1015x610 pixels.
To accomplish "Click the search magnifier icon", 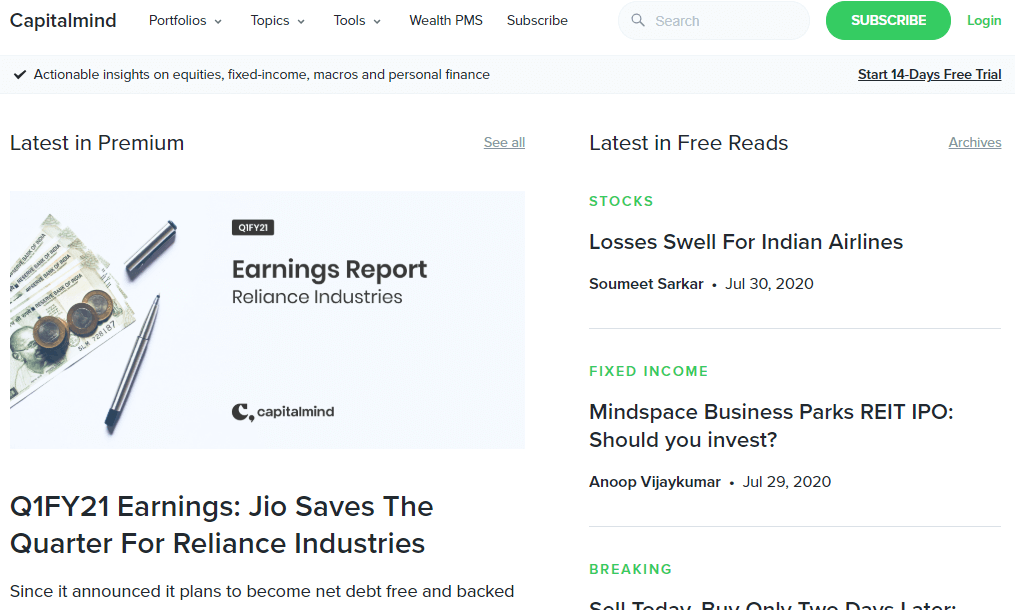I will 638,20.
